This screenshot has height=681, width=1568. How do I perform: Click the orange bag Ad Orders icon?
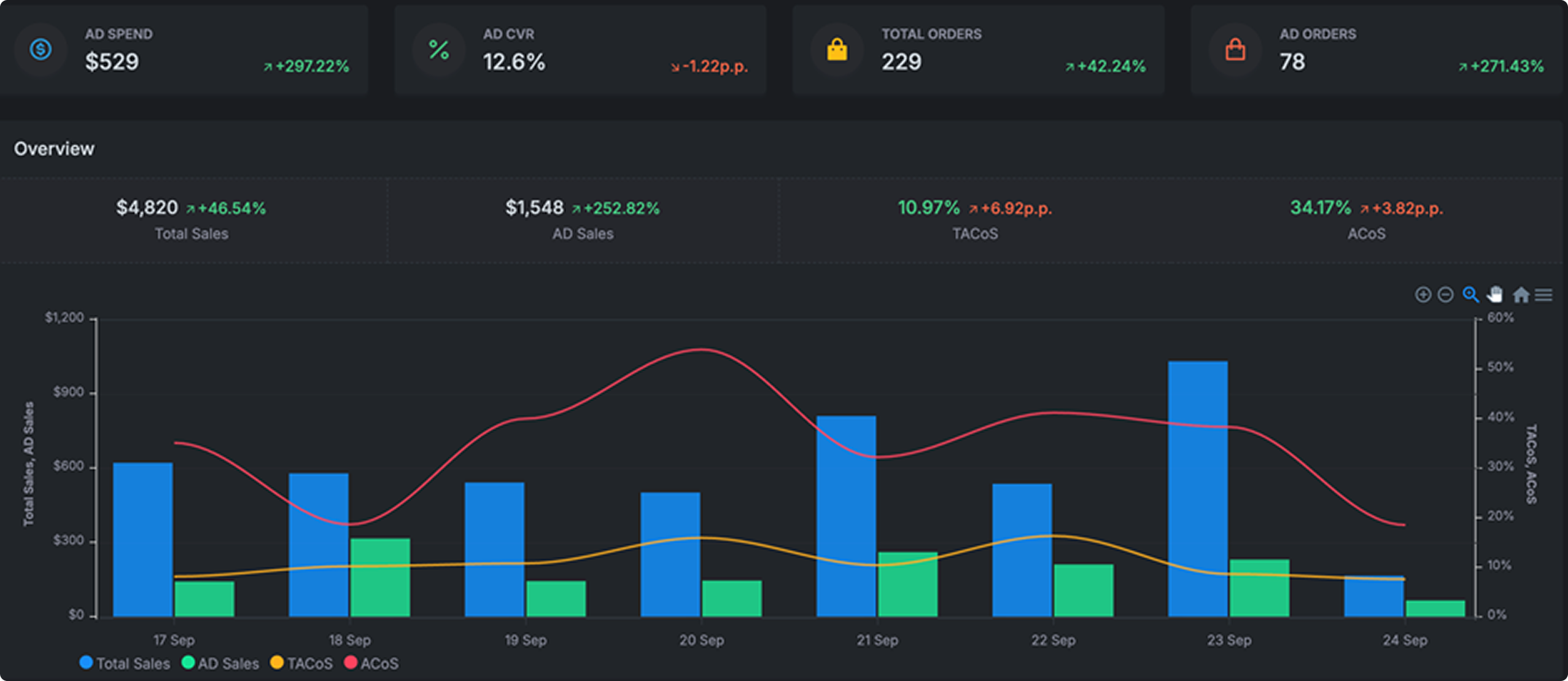pos(1235,50)
